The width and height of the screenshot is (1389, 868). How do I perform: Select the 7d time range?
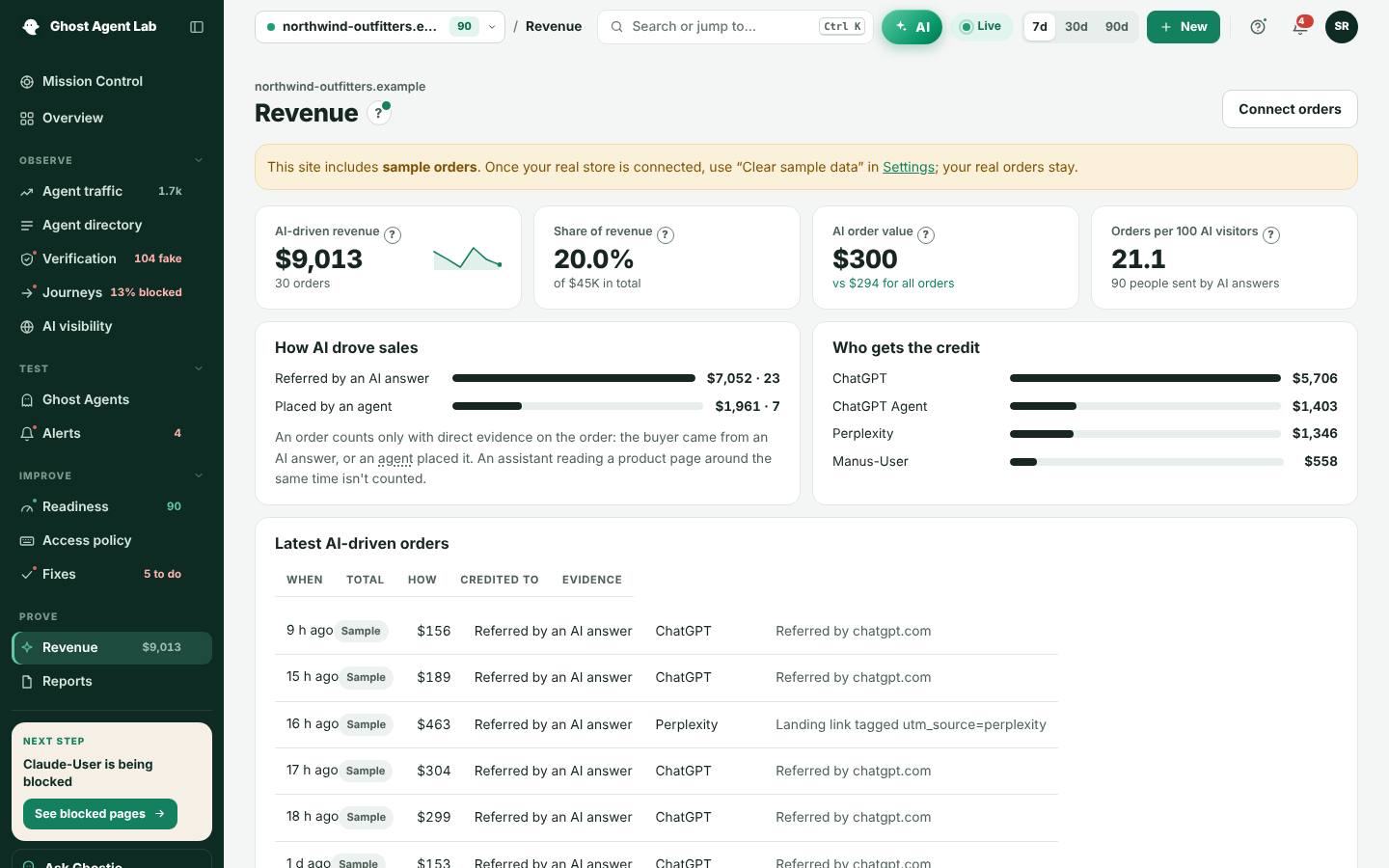click(x=1039, y=27)
